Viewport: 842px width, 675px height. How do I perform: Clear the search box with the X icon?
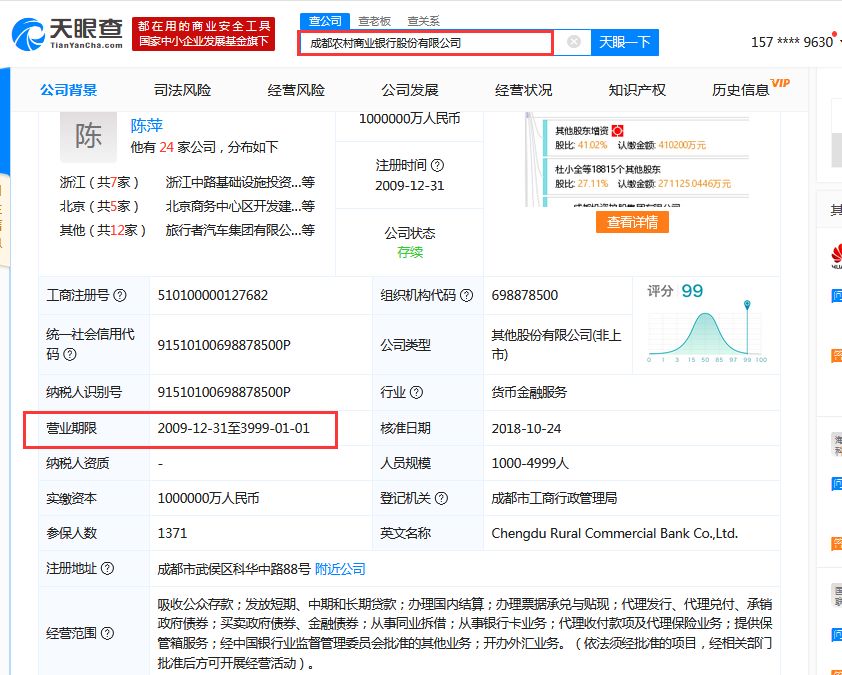click(574, 42)
